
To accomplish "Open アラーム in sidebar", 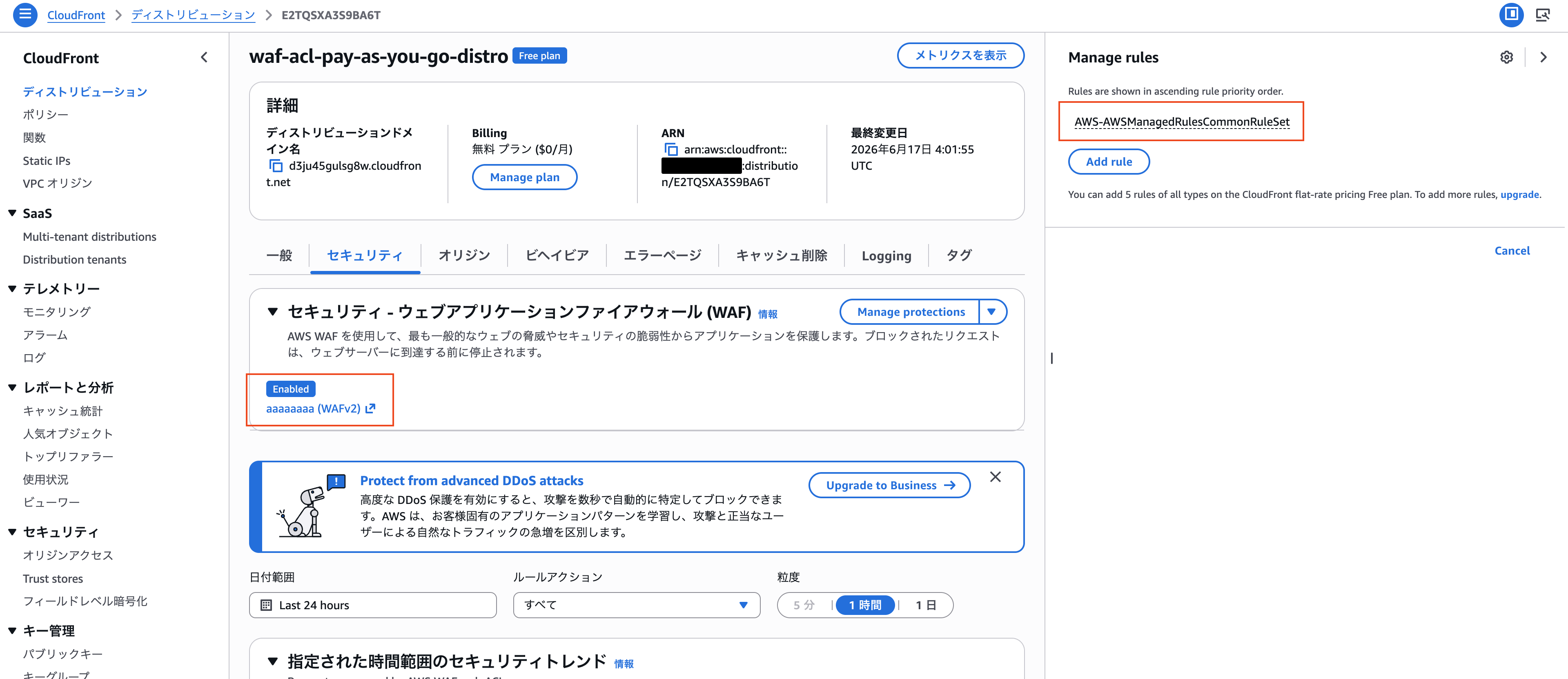I will point(45,335).
